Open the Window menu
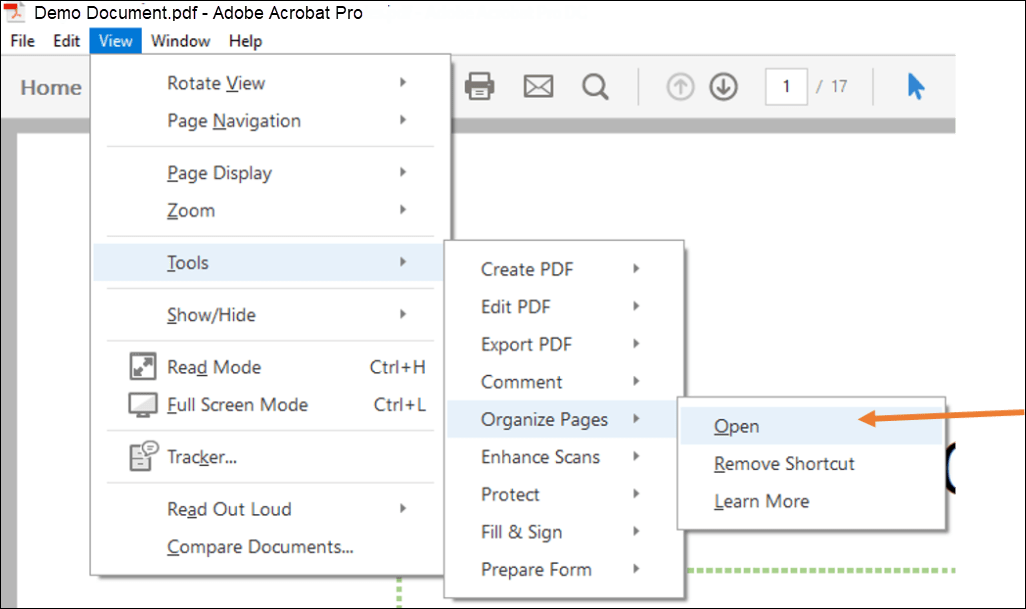Viewport: 1026px width, 609px height. 181,41
